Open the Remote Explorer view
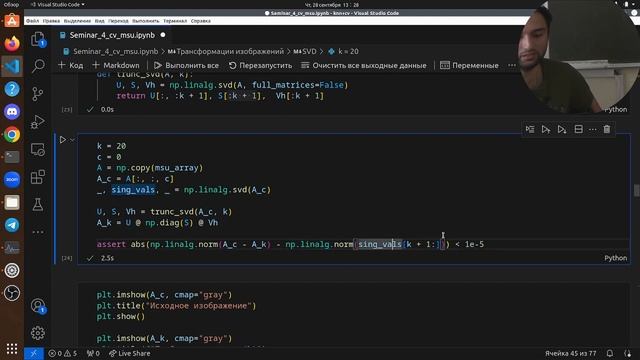The height and width of the screenshot is (360, 640). click(x=38, y=150)
